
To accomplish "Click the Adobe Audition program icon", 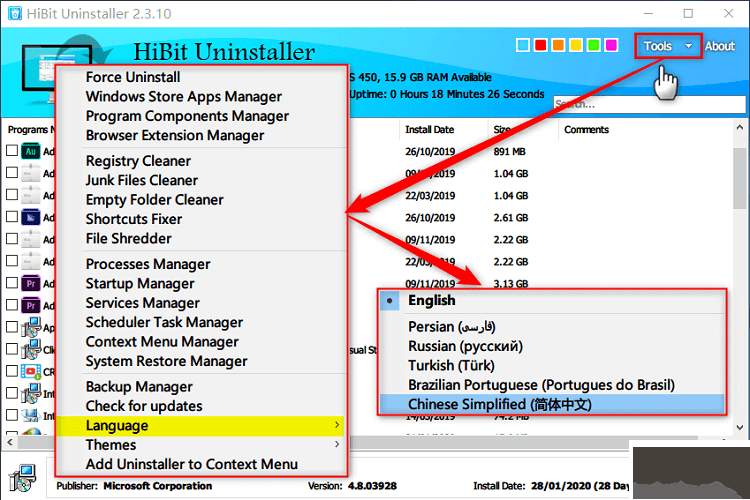I will [x=31, y=151].
